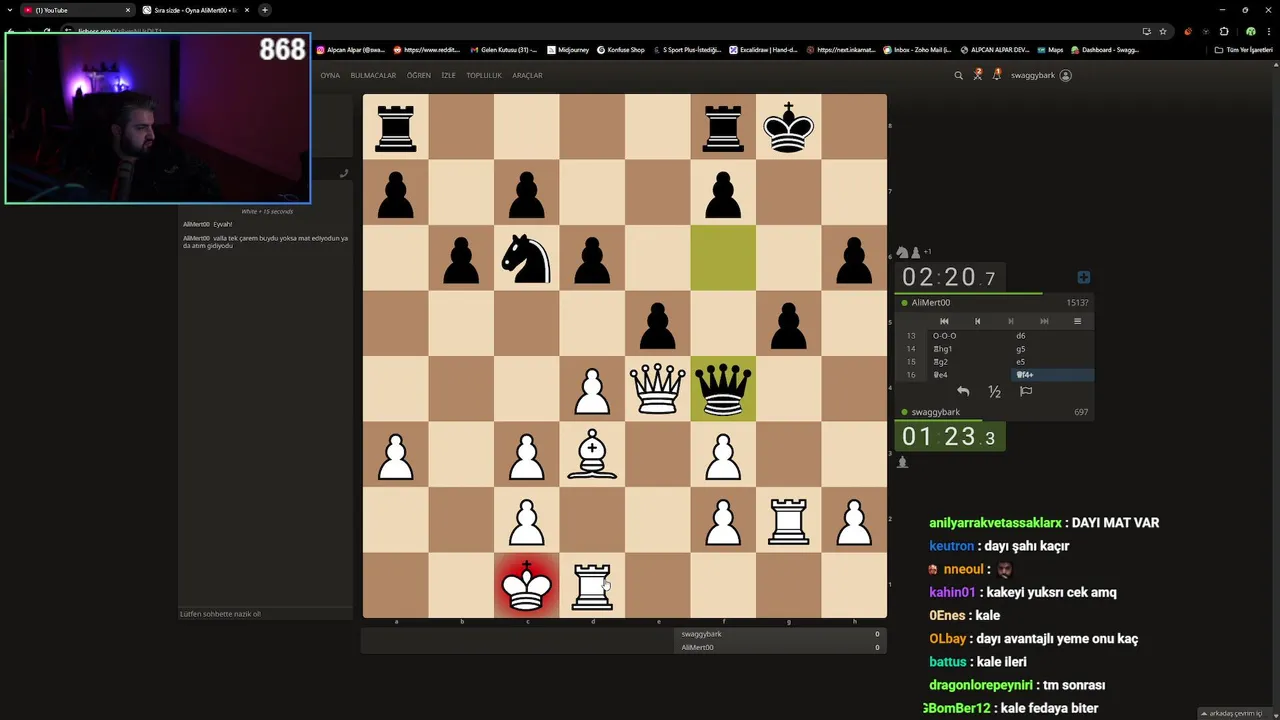Give opponent more time with plus icon

point(1083,277)
